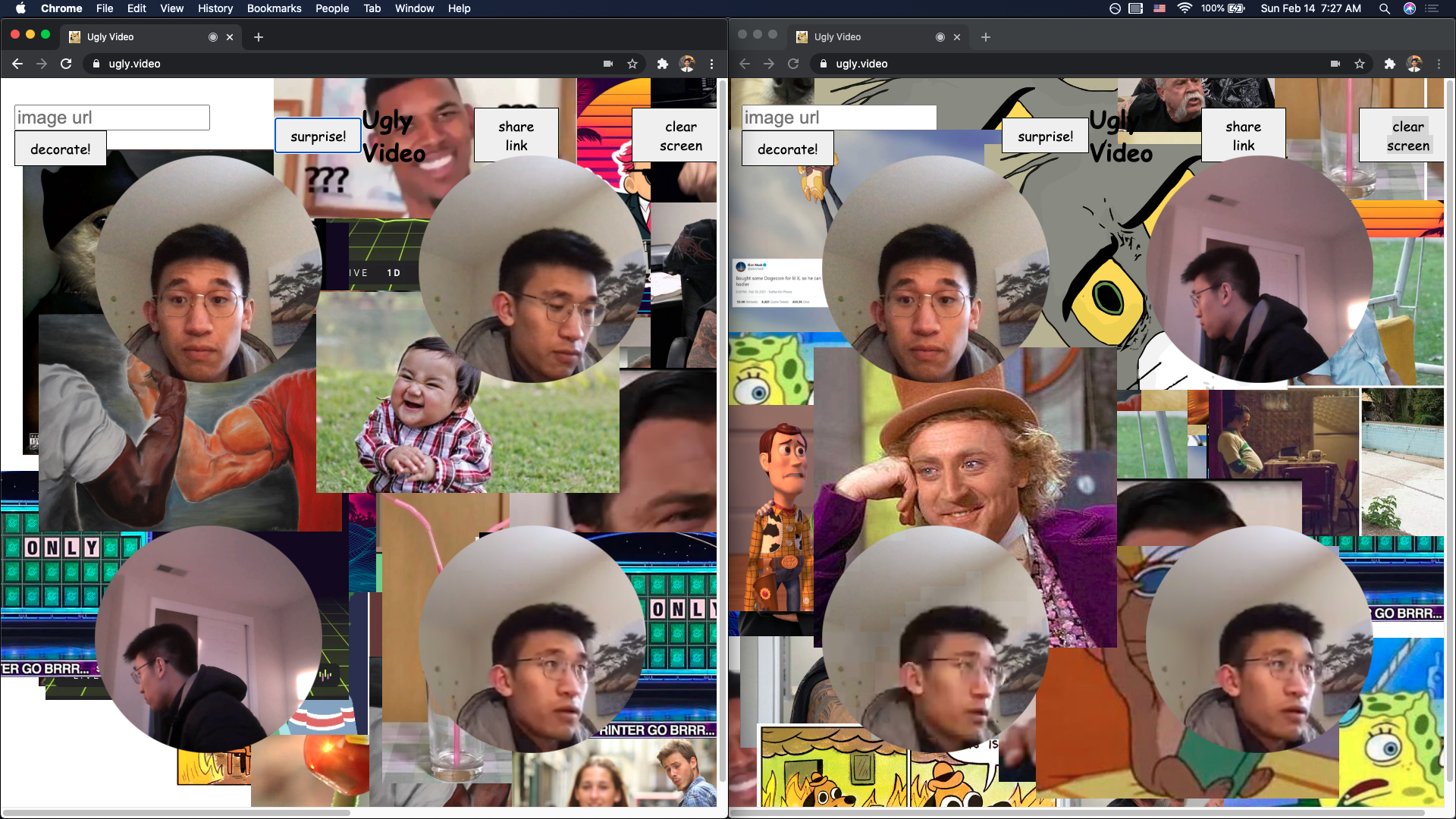This screenshot has height=819, width=1456.
Task: Click the left window's share link button
Action: click(516, 136)
